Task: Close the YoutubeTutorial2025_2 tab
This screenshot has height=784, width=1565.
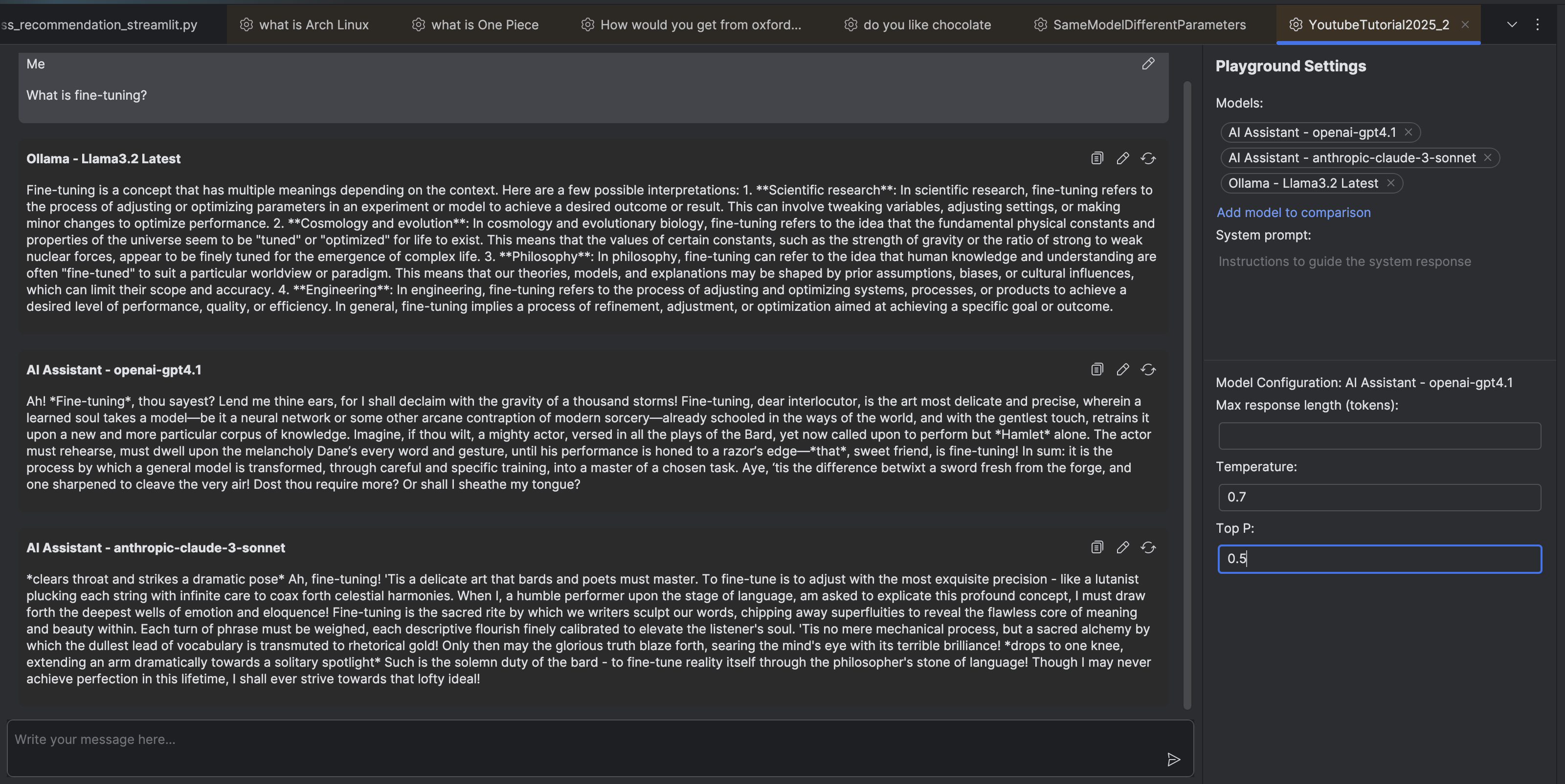Action: (x=1465, y=25)
